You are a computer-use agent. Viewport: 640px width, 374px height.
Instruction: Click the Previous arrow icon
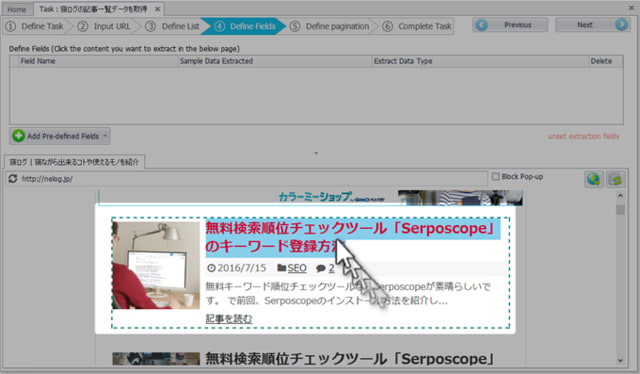(482, 25)
